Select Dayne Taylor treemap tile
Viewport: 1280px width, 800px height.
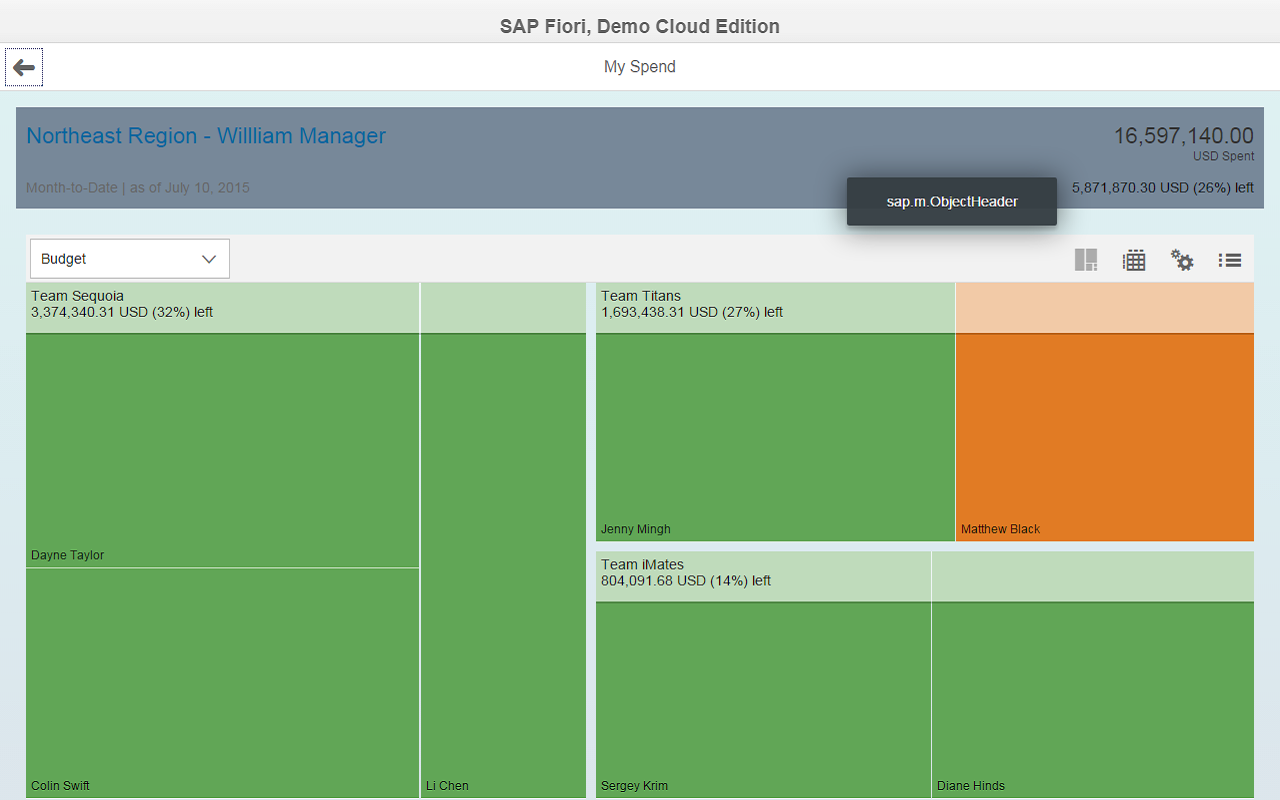(x=223, y=450)
